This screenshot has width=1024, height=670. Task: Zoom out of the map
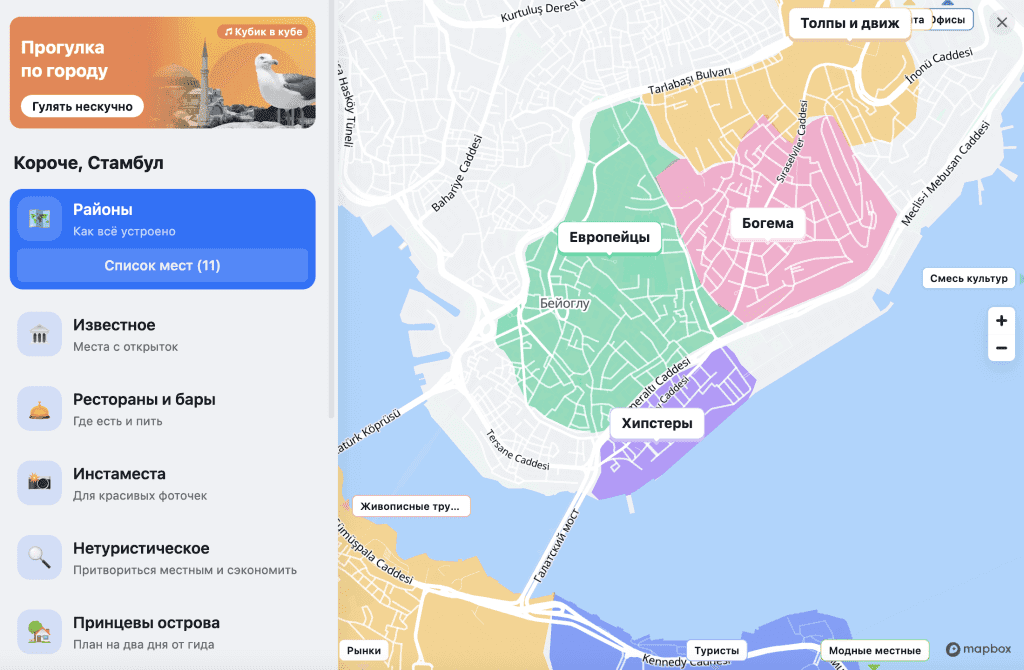pos(1001,348)
